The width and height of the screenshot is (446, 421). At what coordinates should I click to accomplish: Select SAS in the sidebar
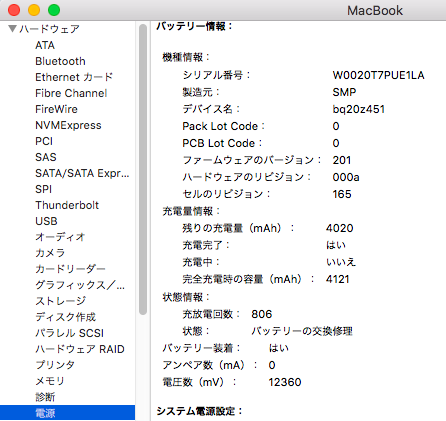pyautogui.click(x=46, y=157)
